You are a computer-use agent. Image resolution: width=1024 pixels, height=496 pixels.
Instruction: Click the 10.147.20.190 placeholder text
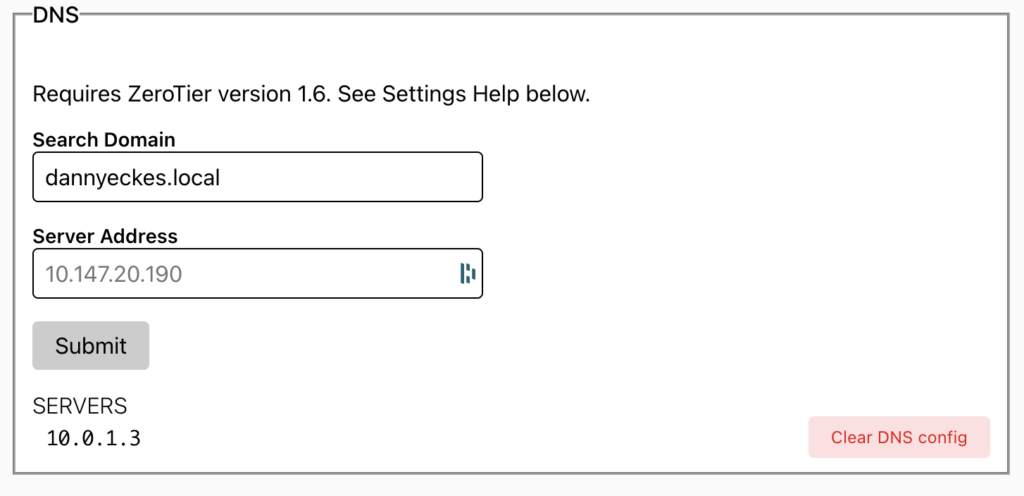click(x=113, y=274)
